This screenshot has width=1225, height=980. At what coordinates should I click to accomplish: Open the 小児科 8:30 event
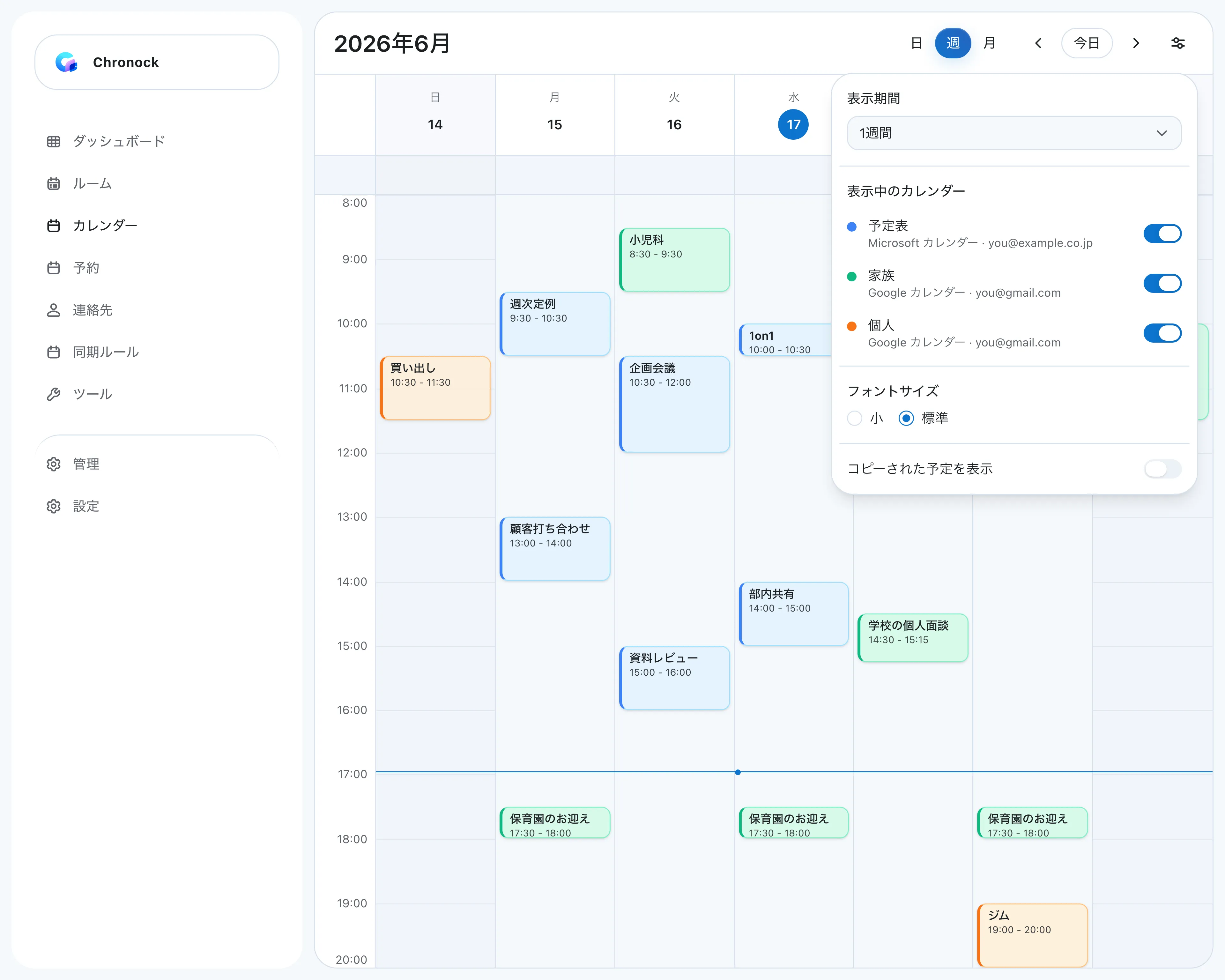674,260
